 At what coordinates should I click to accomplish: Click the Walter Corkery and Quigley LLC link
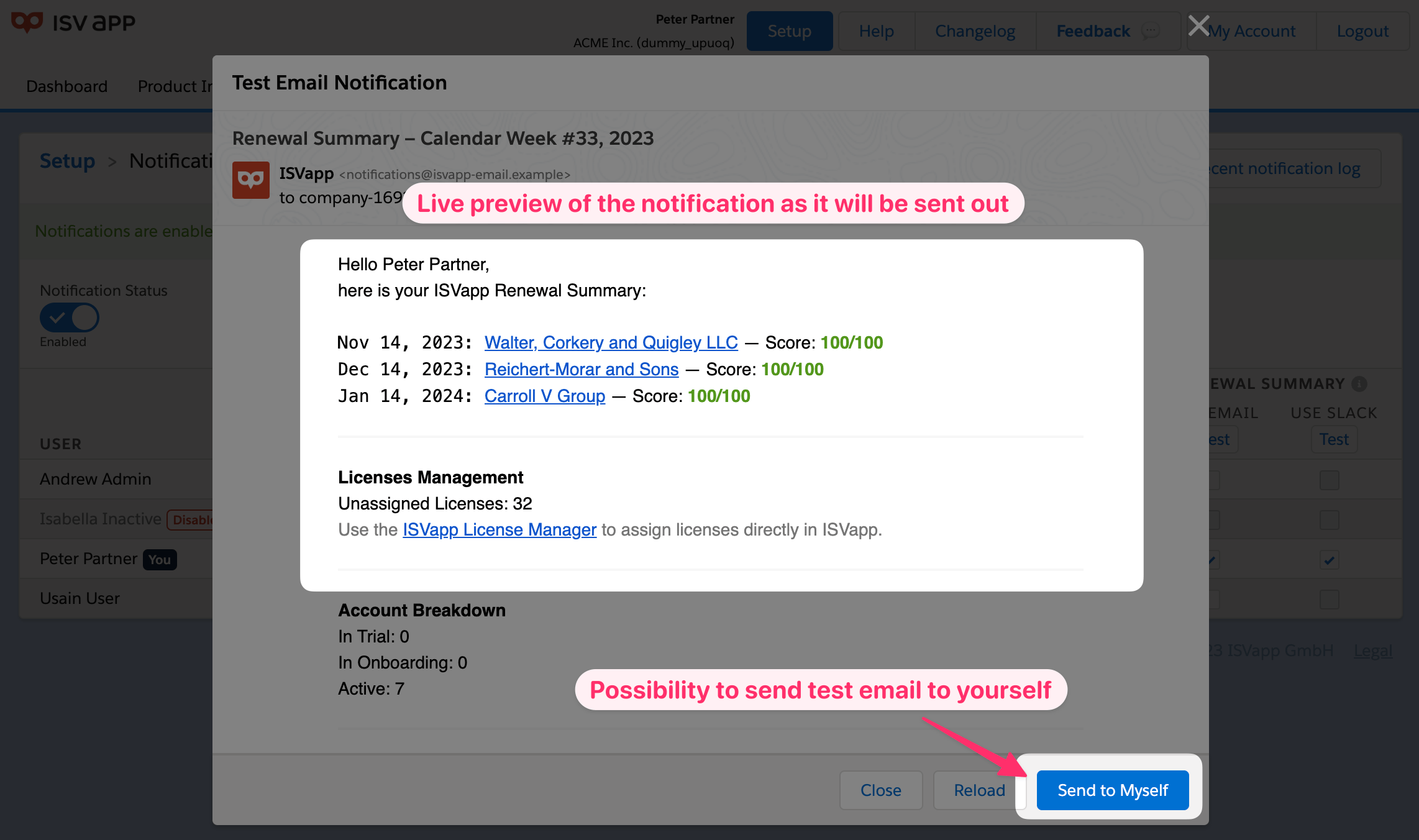pos(610,342)
